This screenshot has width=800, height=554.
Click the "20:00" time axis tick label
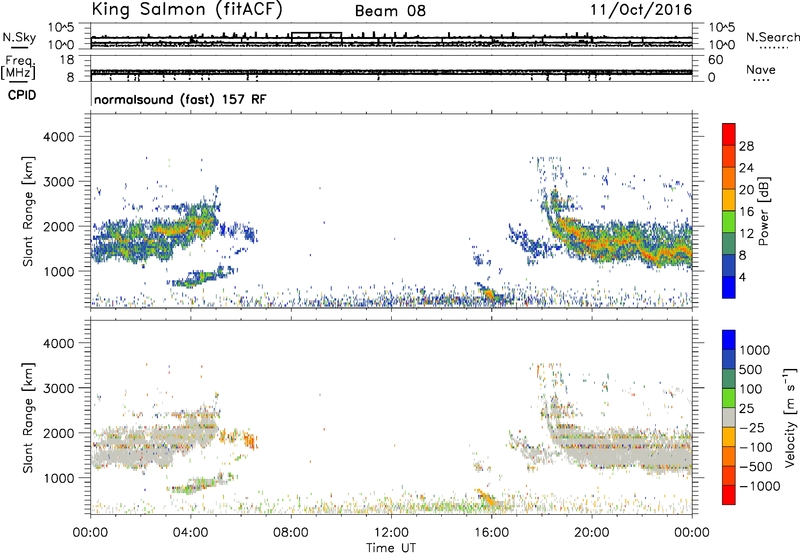coord(591,533)
